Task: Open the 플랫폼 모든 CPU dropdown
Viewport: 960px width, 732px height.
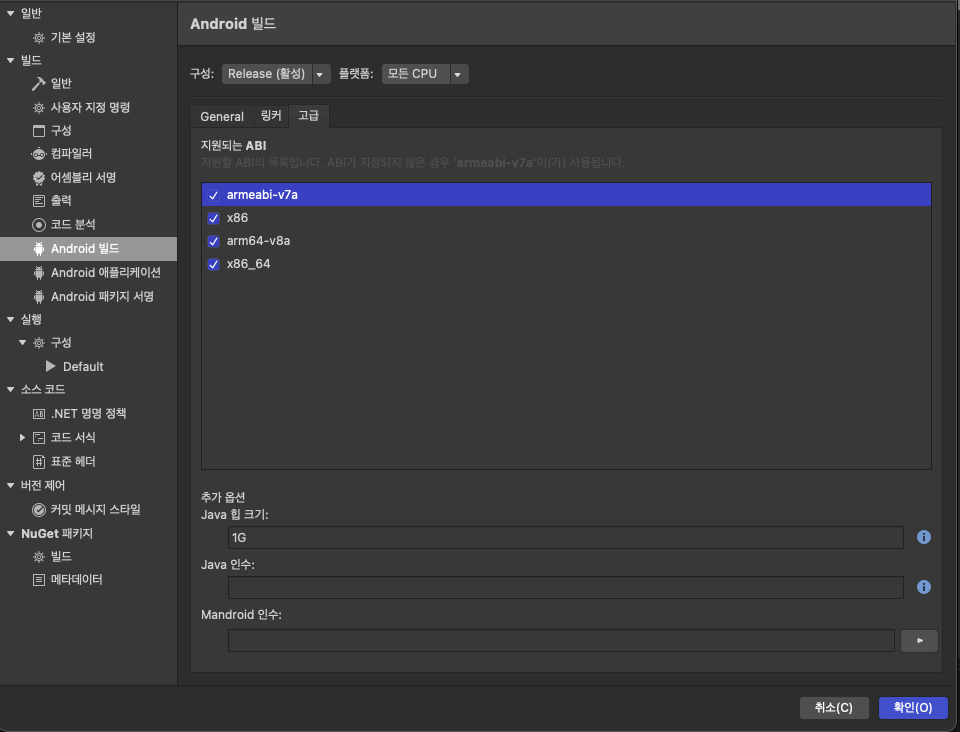Action: [425, 74]
